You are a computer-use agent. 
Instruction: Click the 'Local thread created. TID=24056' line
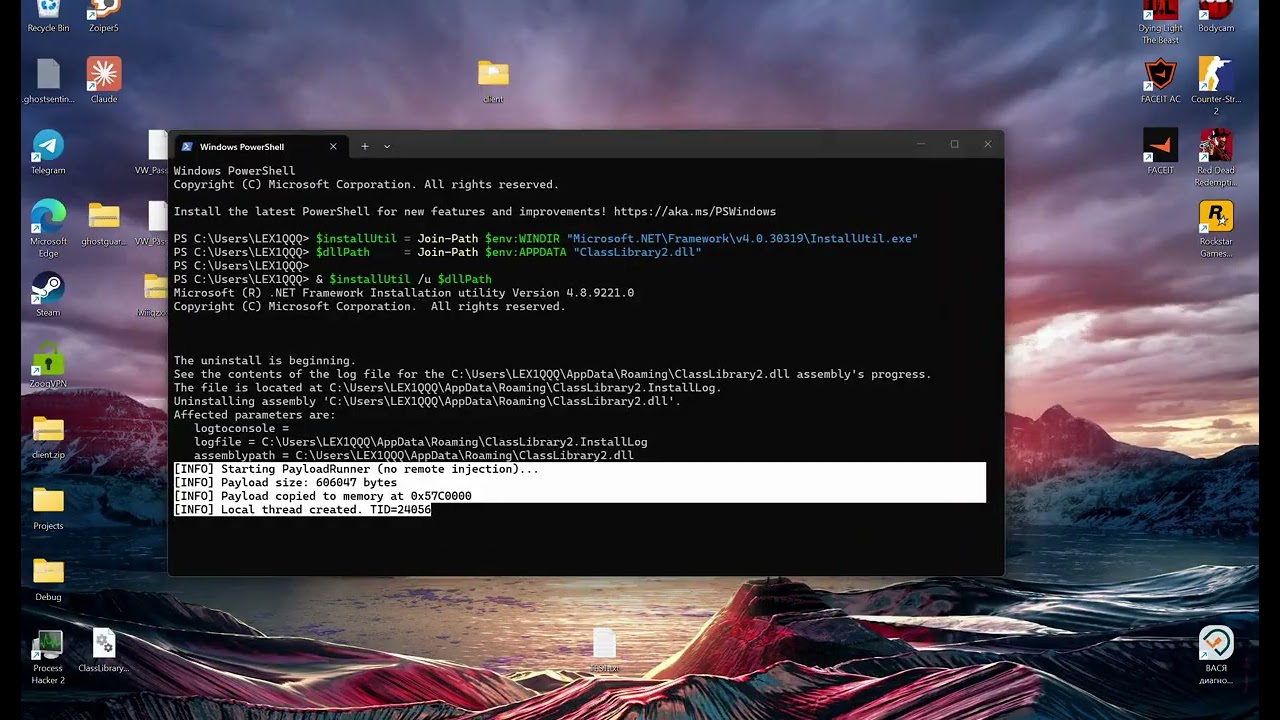click(x=302, y=510)
